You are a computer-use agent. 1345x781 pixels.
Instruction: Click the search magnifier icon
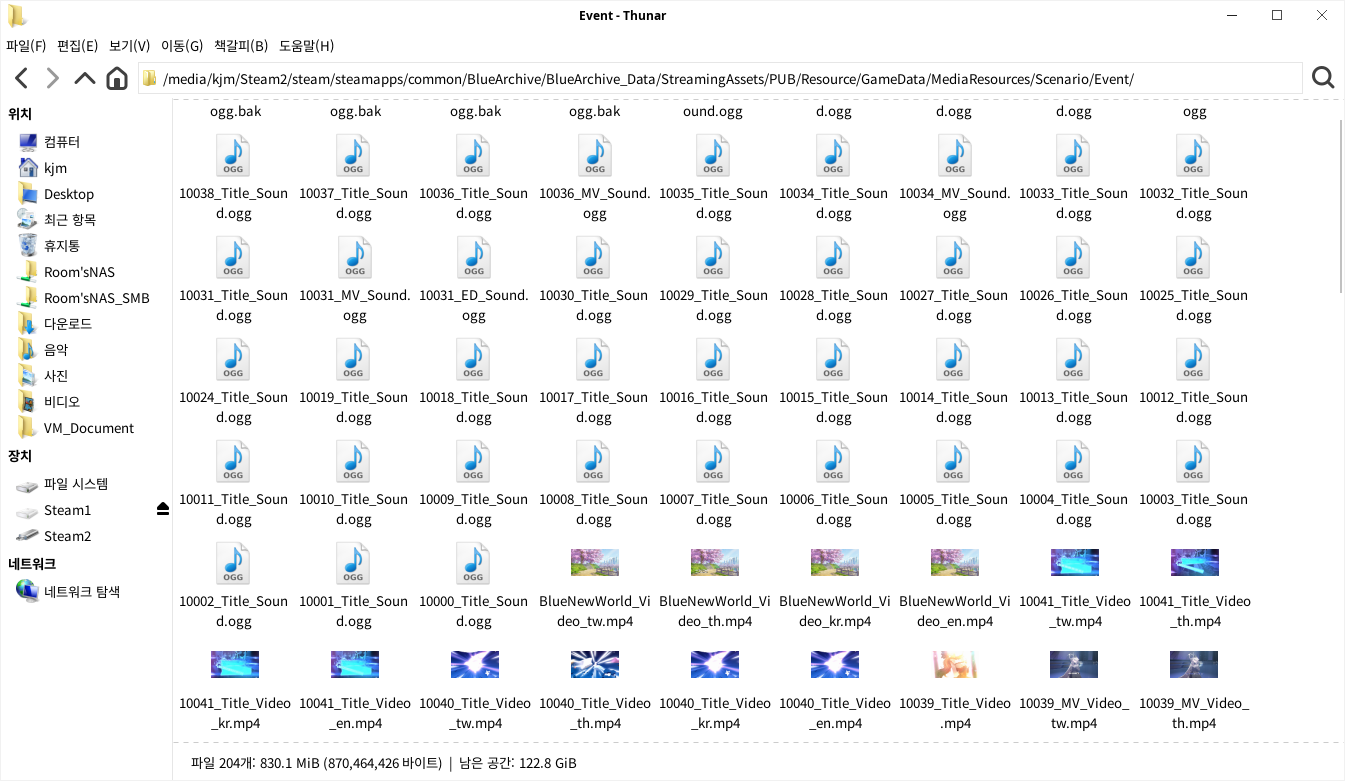pyautogui.click(x=1323, y=78)
